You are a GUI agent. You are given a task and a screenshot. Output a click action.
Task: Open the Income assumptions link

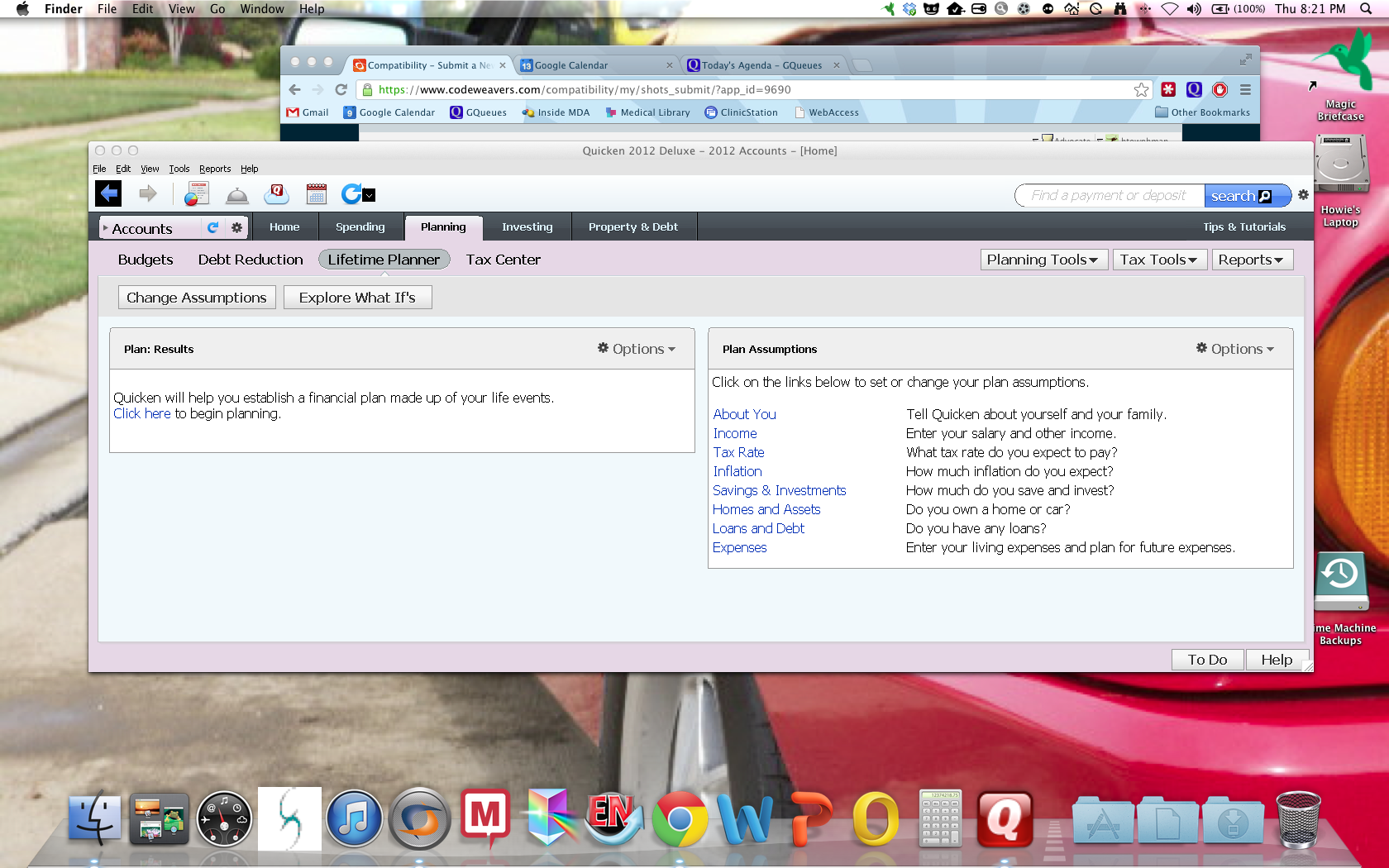click(x=735, y=433)
